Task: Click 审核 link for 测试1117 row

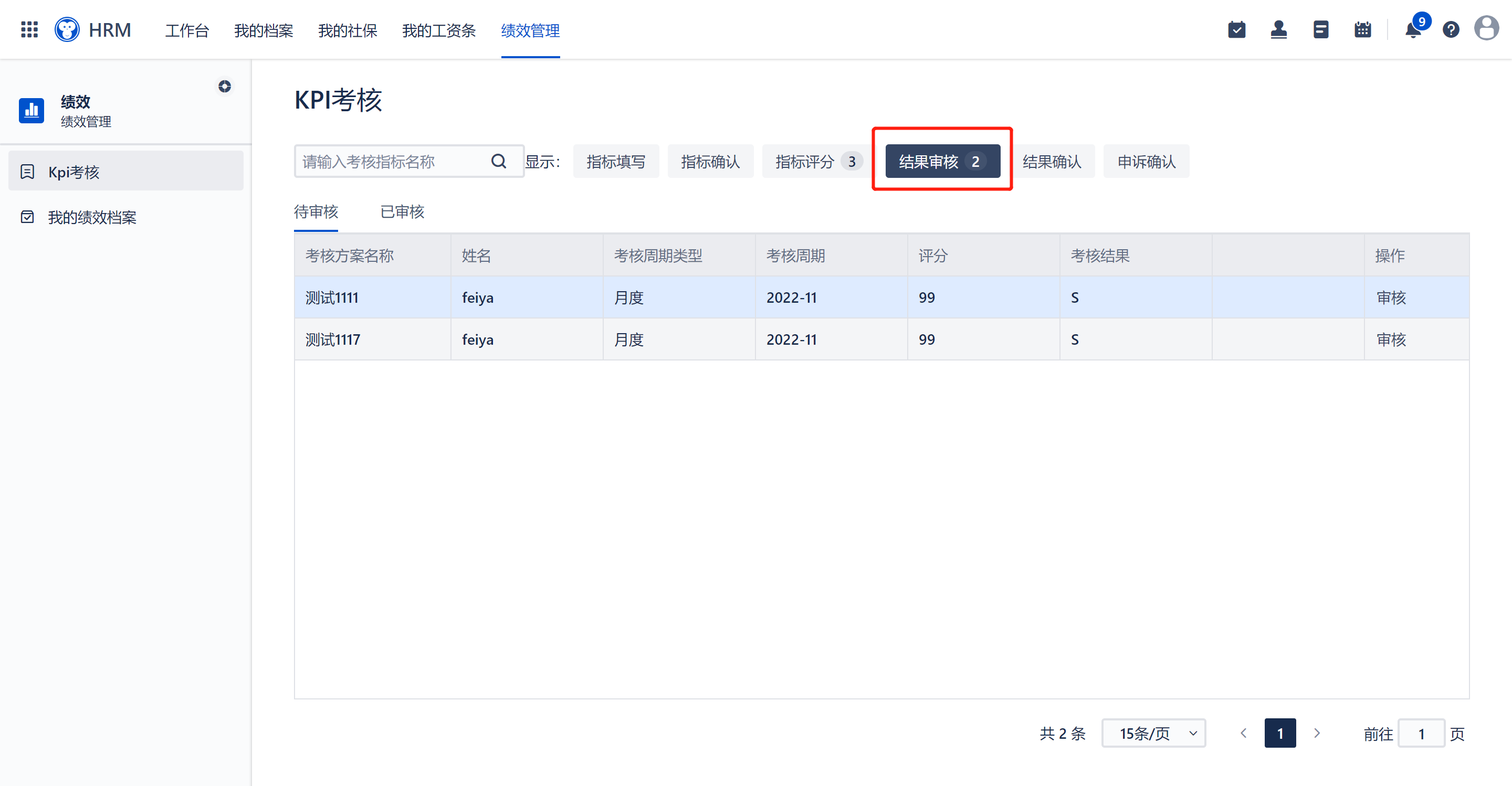Action: click(x=1391, y=339)
